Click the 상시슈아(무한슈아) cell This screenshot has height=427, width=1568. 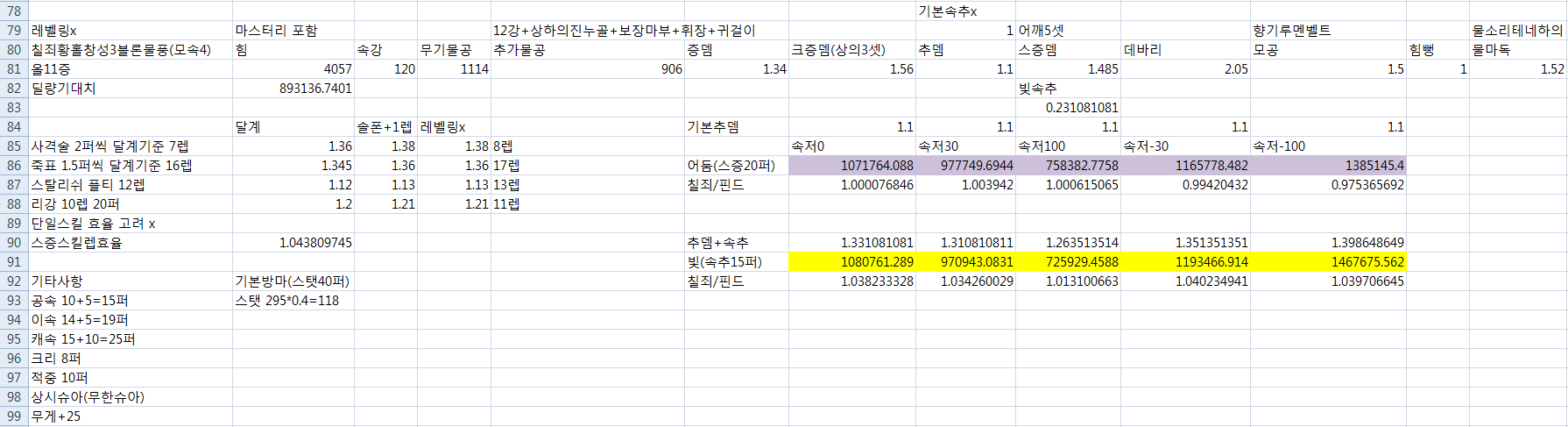pos(130,397)
